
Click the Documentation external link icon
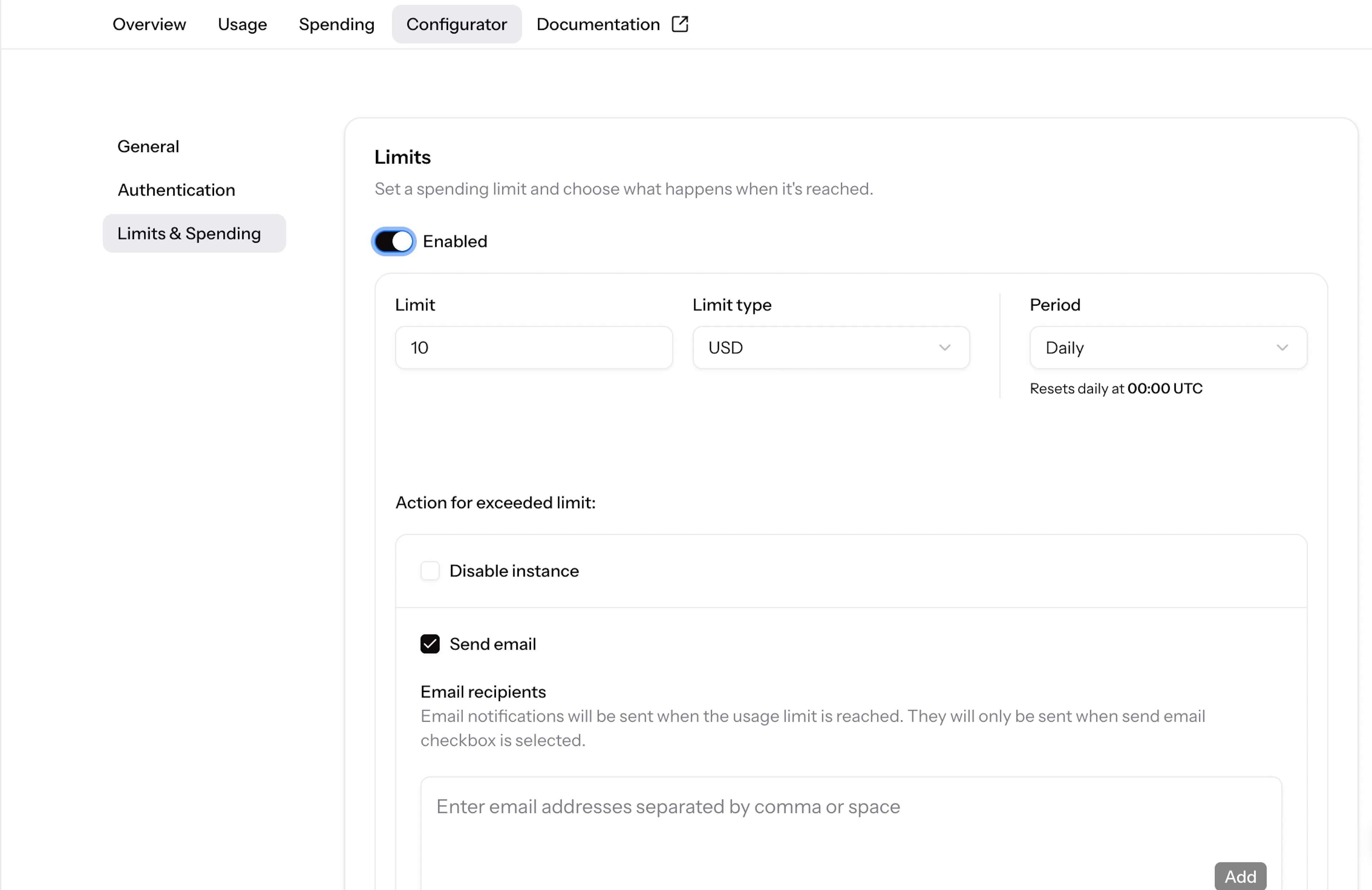tap(680, 24)
